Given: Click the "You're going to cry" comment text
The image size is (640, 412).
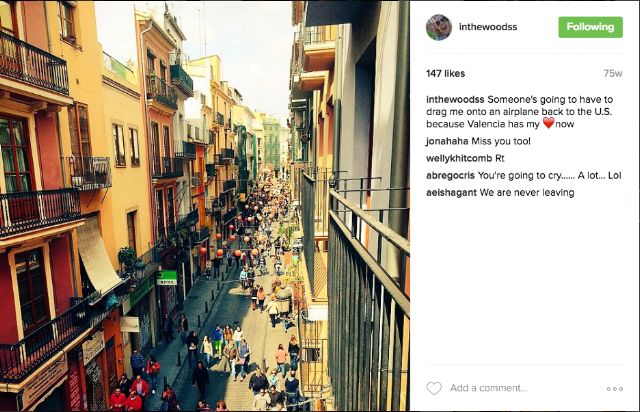Looking at the screenshot, I should click(x=549, y=176).
